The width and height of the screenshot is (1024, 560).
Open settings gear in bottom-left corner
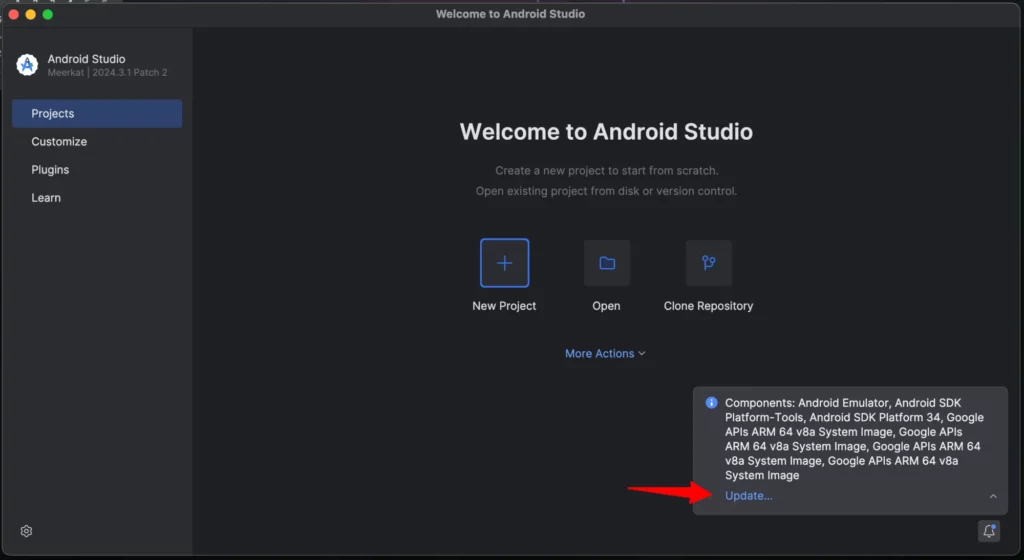point(26,531)
